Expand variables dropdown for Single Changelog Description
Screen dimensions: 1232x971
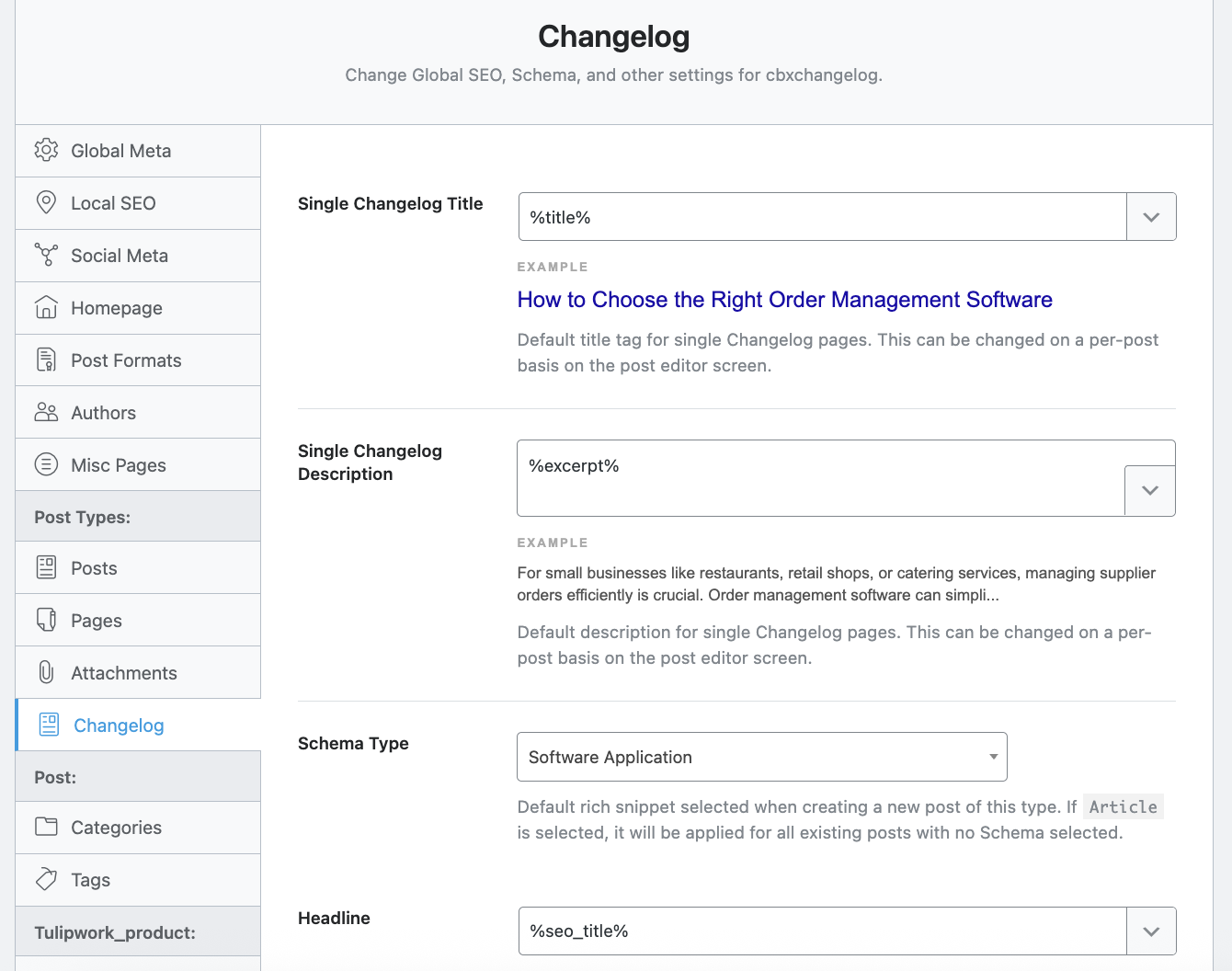pyautogui.click(x=1150, y=490)
